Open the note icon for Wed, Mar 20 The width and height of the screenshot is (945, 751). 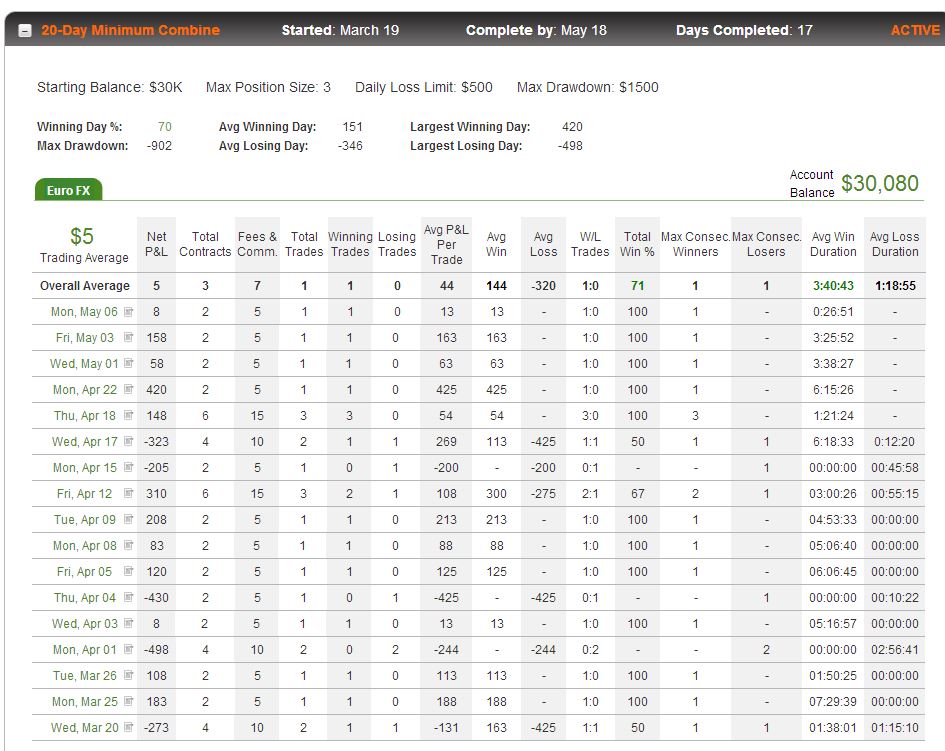tap(128, 727)
